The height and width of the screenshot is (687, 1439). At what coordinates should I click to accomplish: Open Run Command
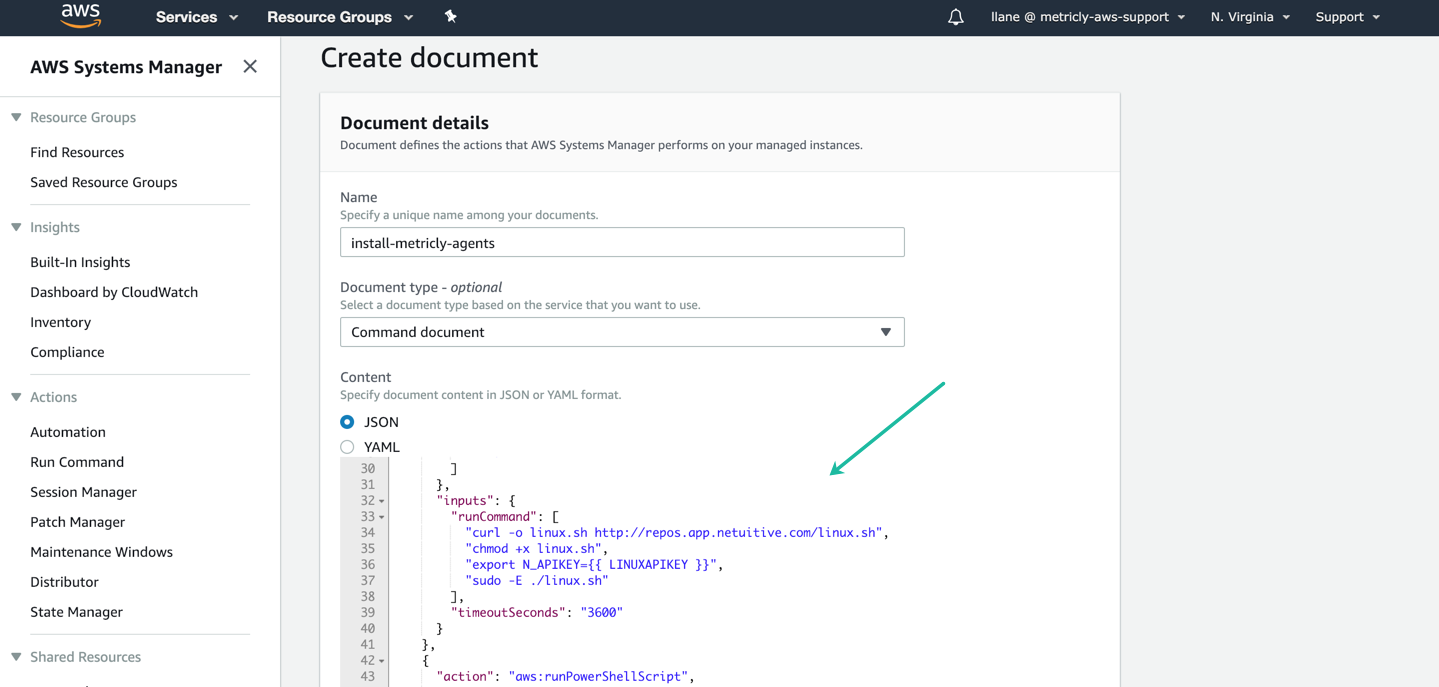click(x=77, y=462)
